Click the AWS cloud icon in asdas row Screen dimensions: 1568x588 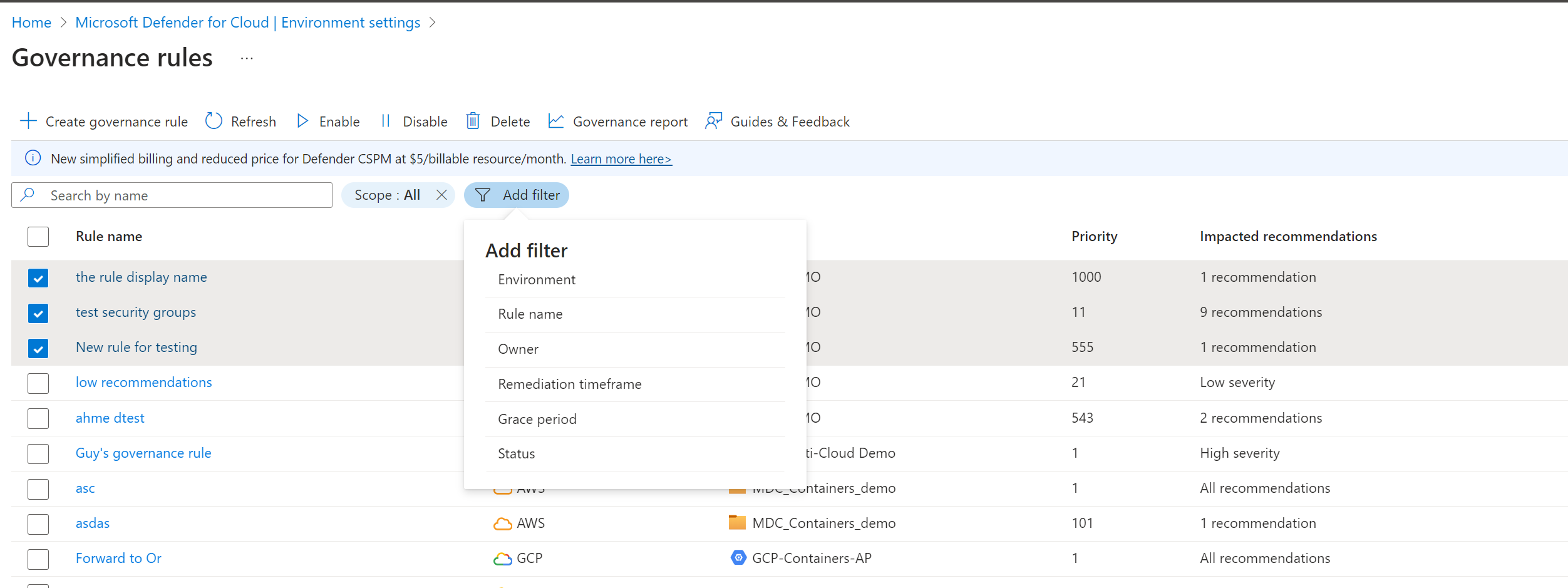[x=503, y=524]
